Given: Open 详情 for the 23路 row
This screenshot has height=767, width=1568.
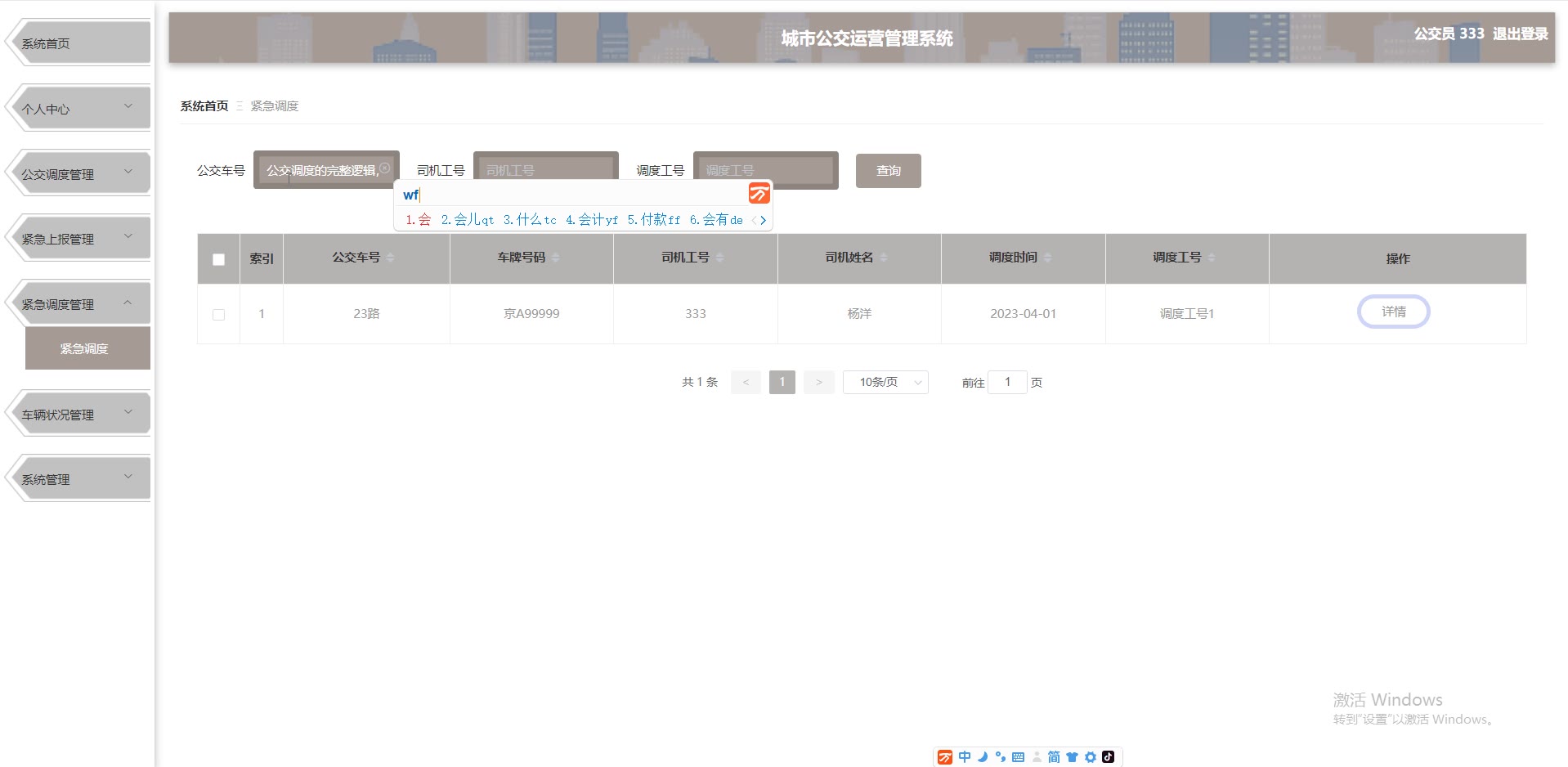Looking at the screenshot, I should pyautogui.click(x=1394, y=312).
